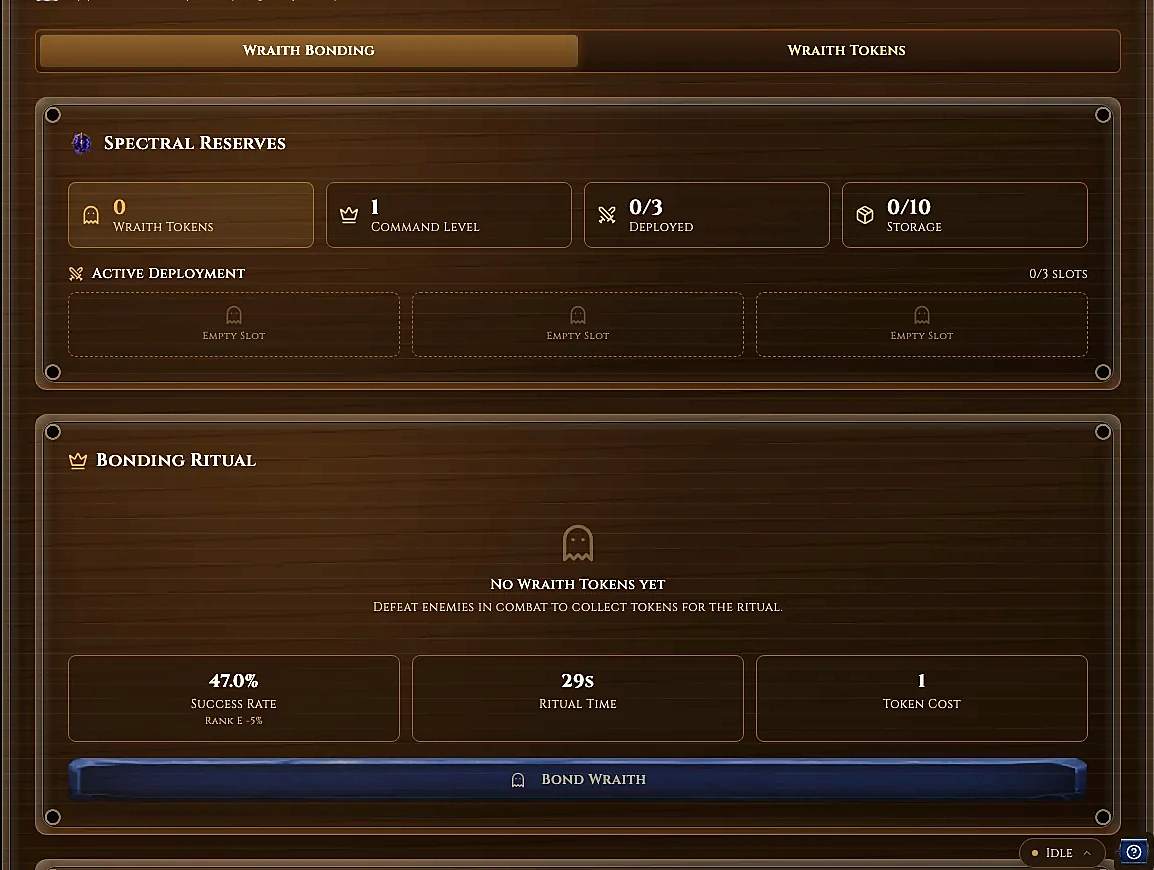Select the Wraith Bonding tab
Screen dimensions: 1154x870
point(308,50)
